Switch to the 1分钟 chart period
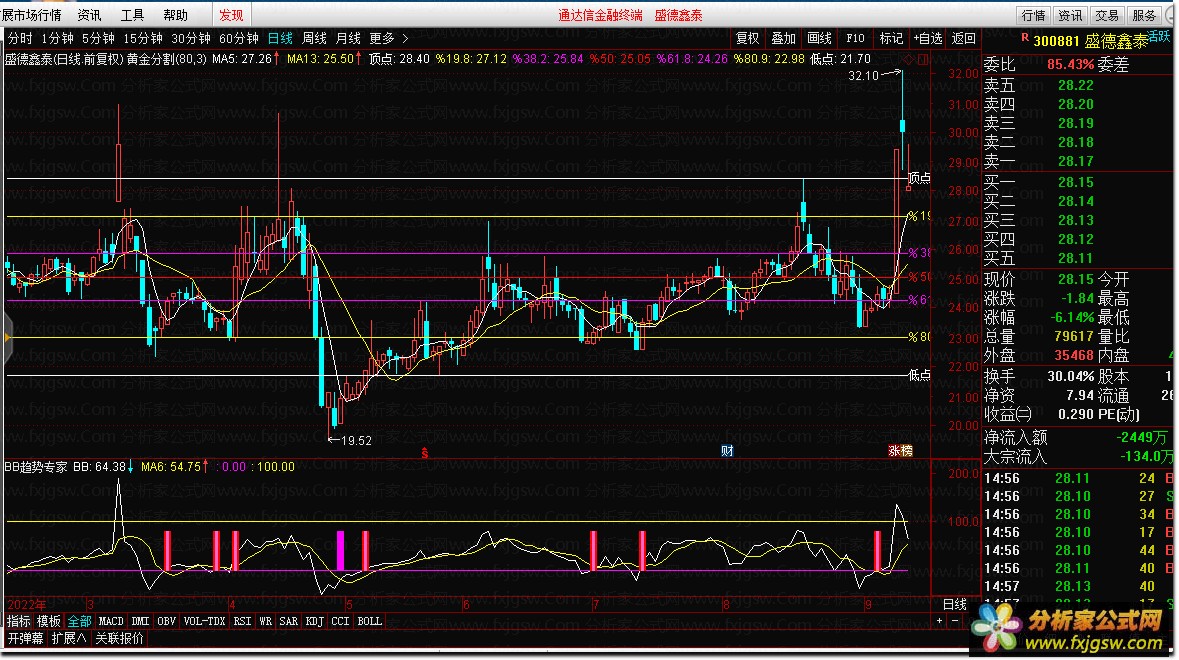The image size is (1179, 660). click(57, 38)
